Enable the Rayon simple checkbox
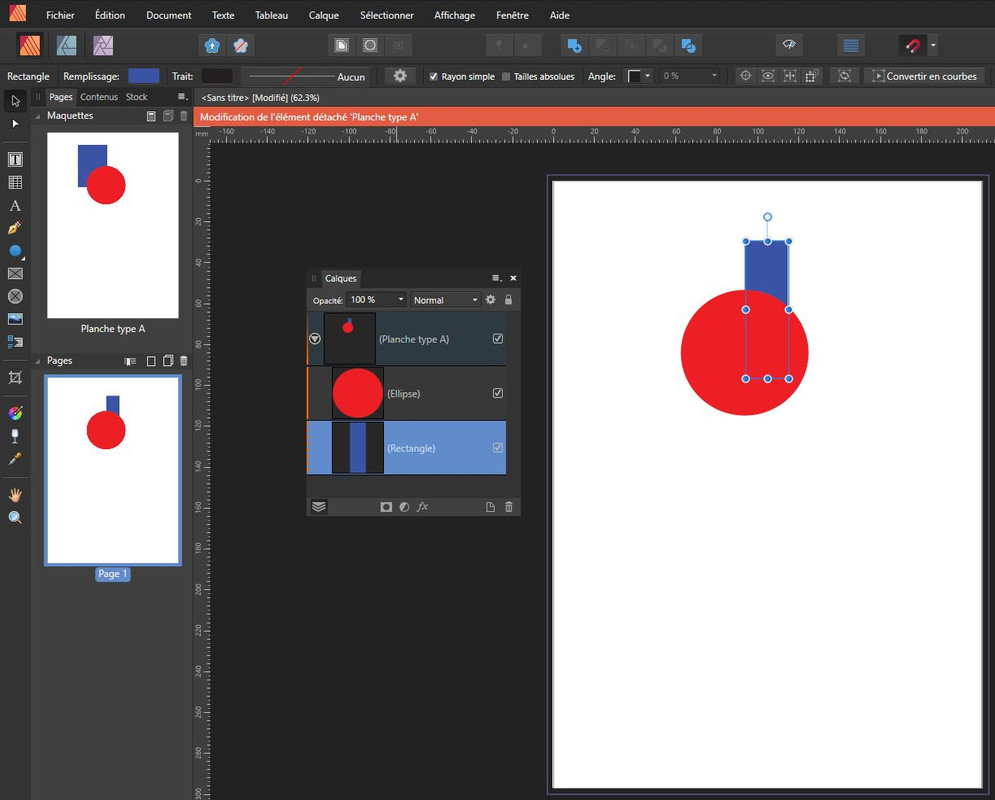995x800 pixels. (x=433, y=76)
